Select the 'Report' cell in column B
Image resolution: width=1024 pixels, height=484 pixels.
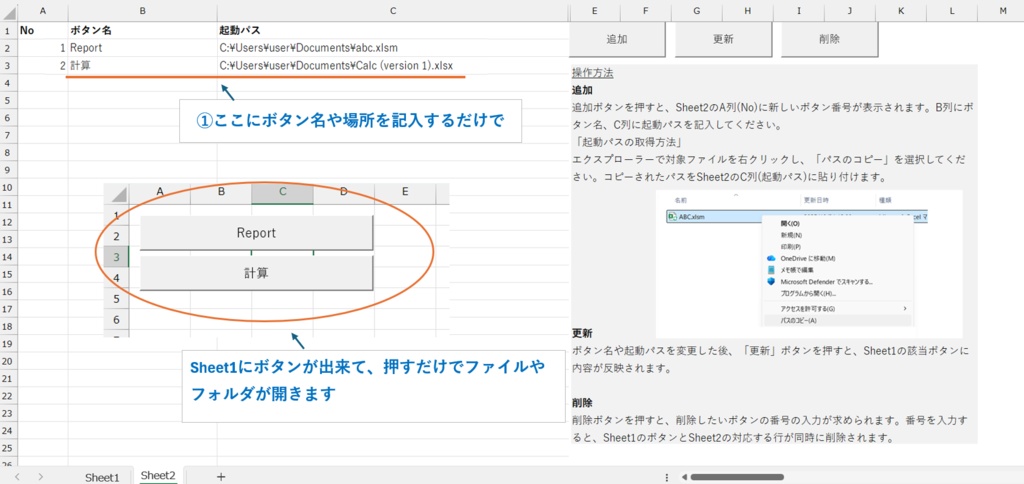[142, 48]
